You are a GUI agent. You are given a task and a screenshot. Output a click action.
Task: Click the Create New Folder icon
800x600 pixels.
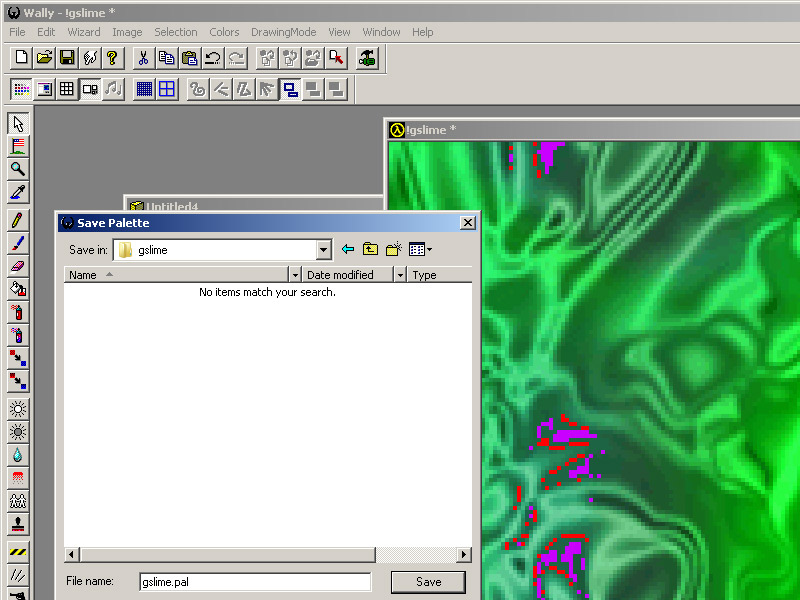[x=393, y=249]
